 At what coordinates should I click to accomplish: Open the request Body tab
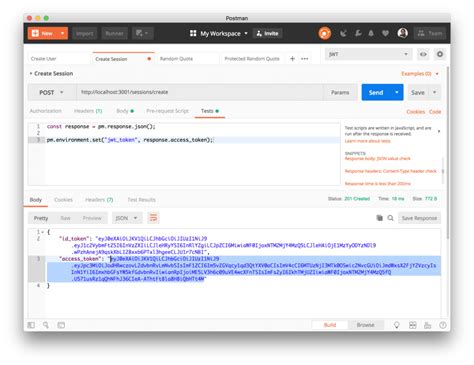pyautogui.click(x=125, y=111)
